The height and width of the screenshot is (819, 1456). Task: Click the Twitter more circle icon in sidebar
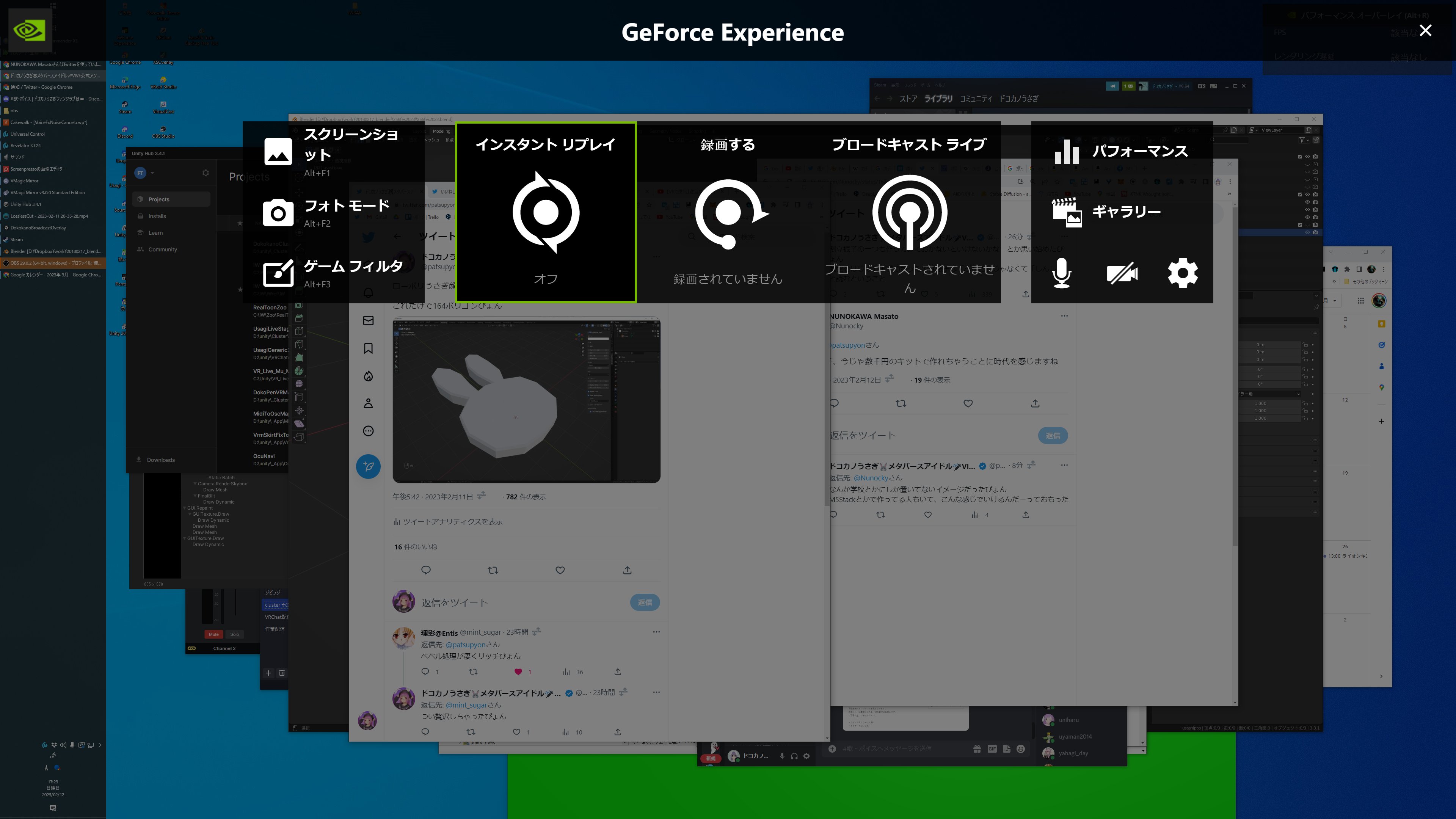(x=368, y=431)
